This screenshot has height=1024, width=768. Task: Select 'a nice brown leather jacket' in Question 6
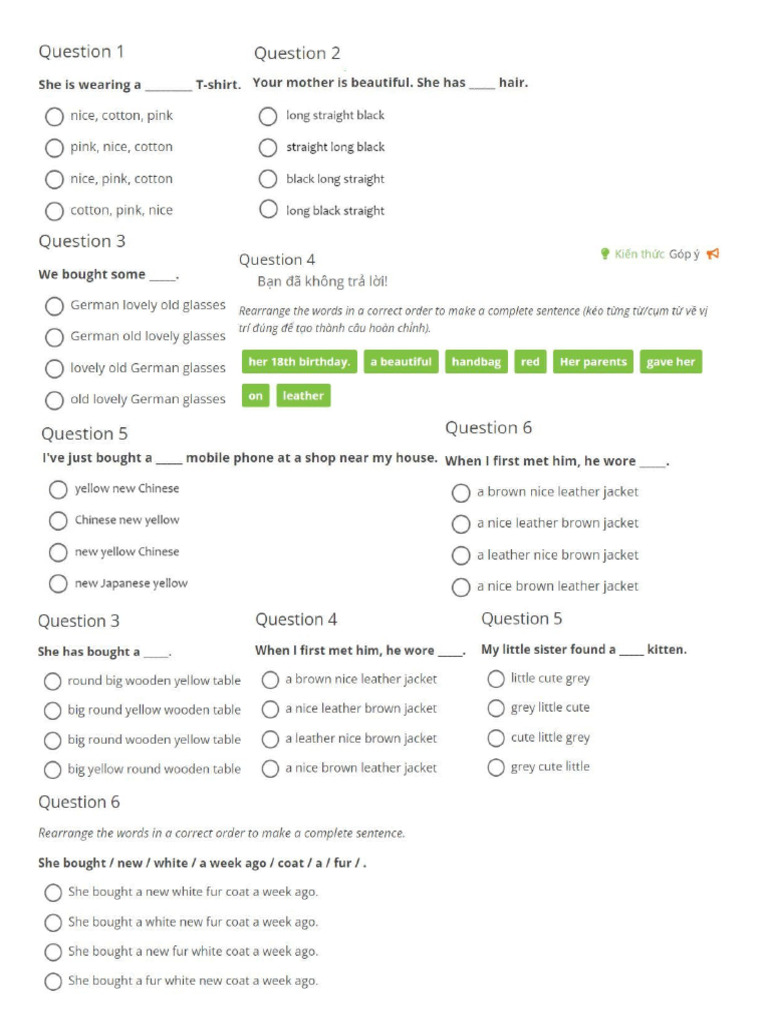(461, 587)
